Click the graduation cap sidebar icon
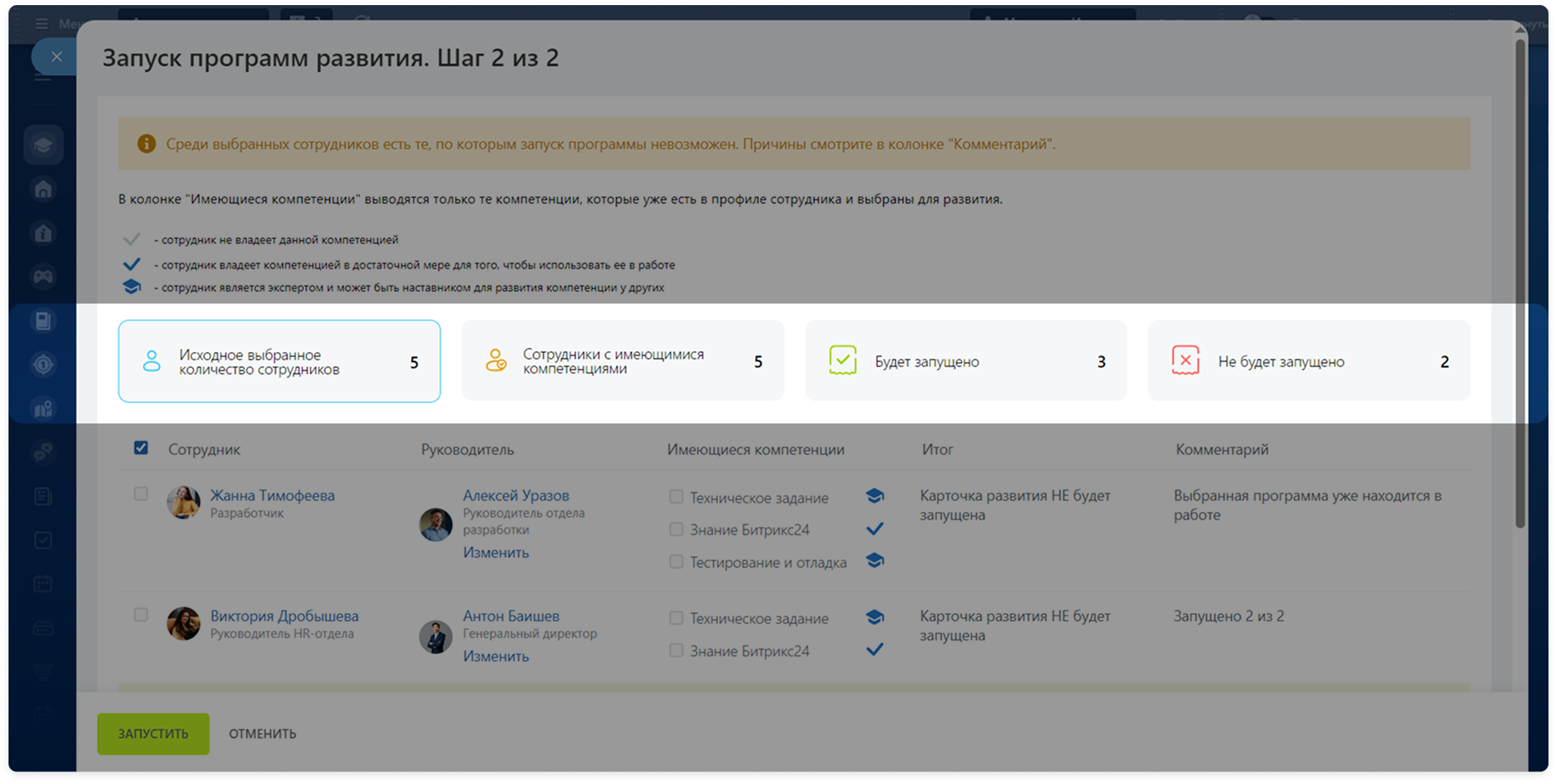The width and height of the screenshot is (1557, 784). click(x=43, y=145)
